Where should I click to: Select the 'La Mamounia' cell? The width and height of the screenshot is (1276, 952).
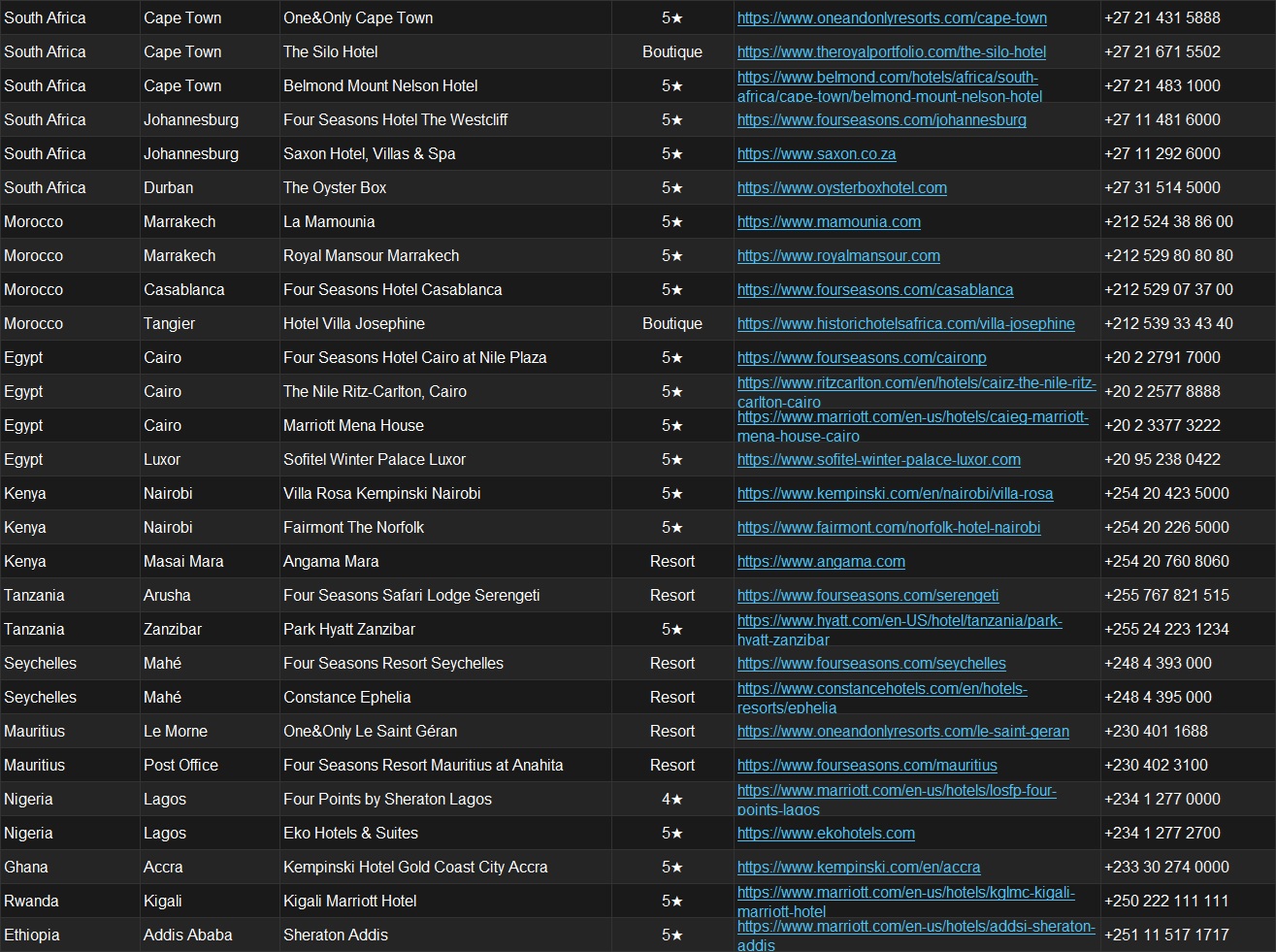point(445,221)
